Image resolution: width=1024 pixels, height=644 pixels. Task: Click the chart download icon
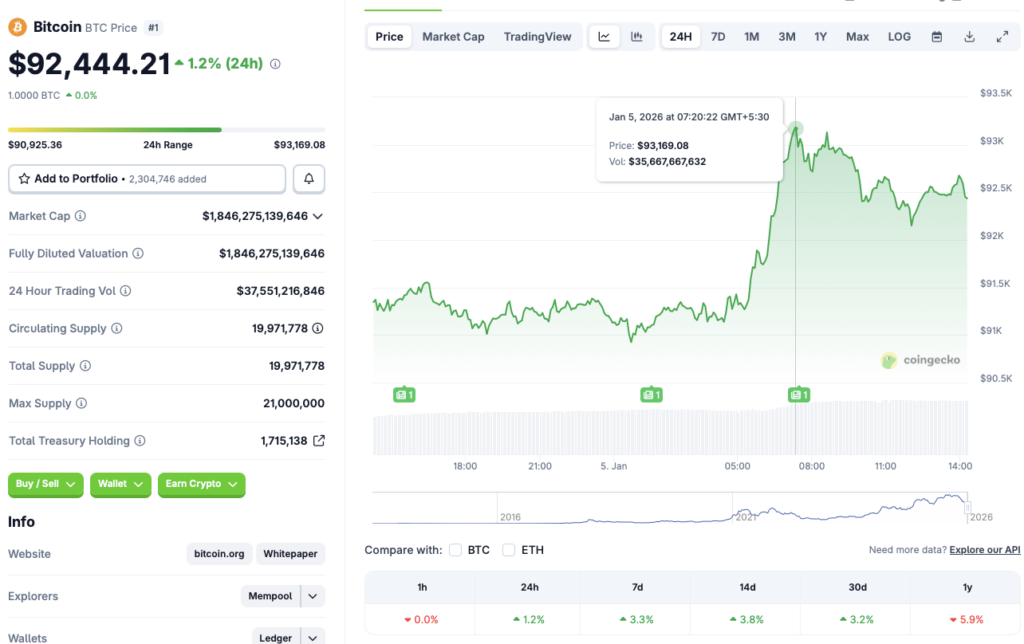point(968,36)
